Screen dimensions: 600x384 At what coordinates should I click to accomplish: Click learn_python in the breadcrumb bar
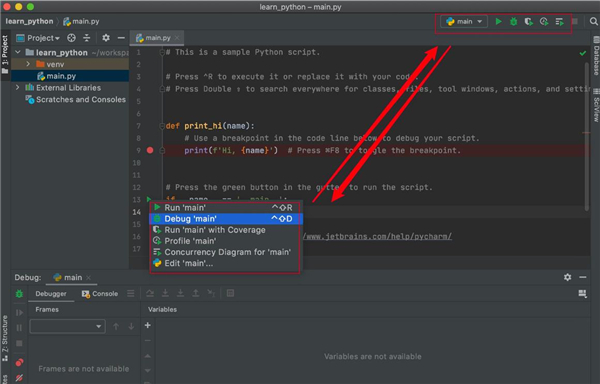29,21
